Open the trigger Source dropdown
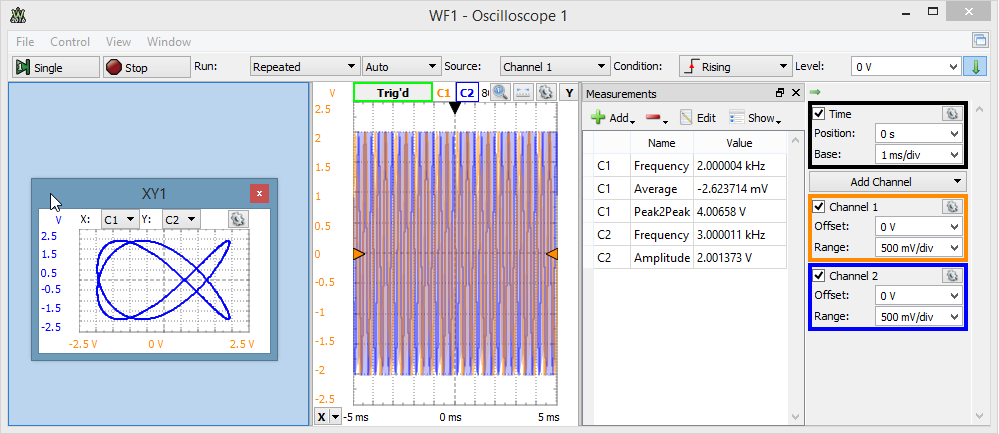 click(553, 67)
